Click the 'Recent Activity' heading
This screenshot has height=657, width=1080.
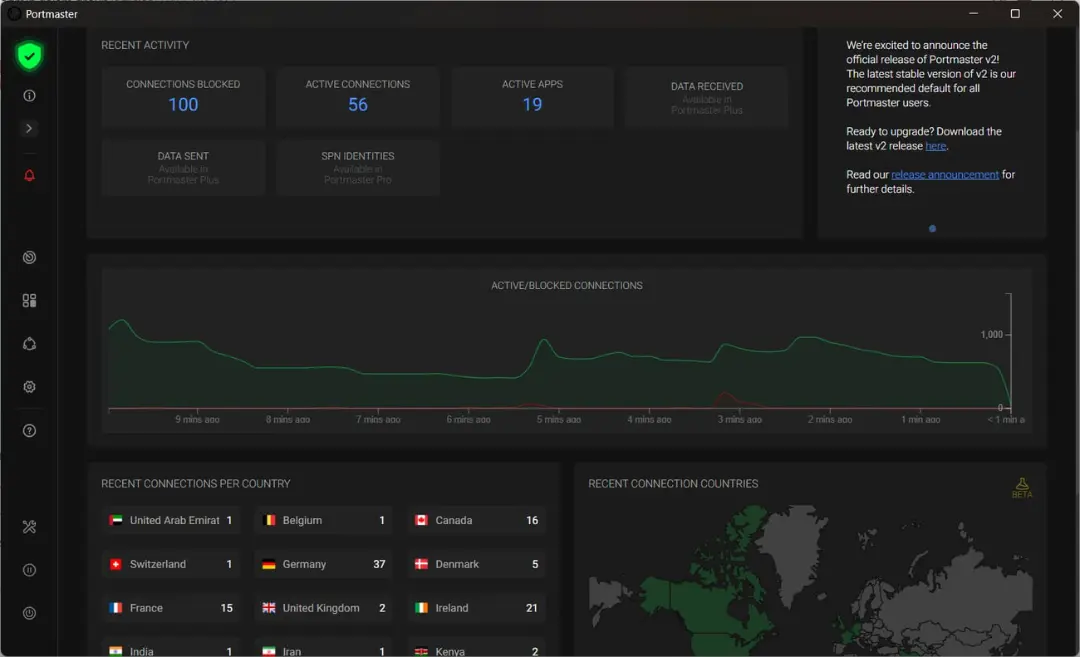(x=145, y=45)
